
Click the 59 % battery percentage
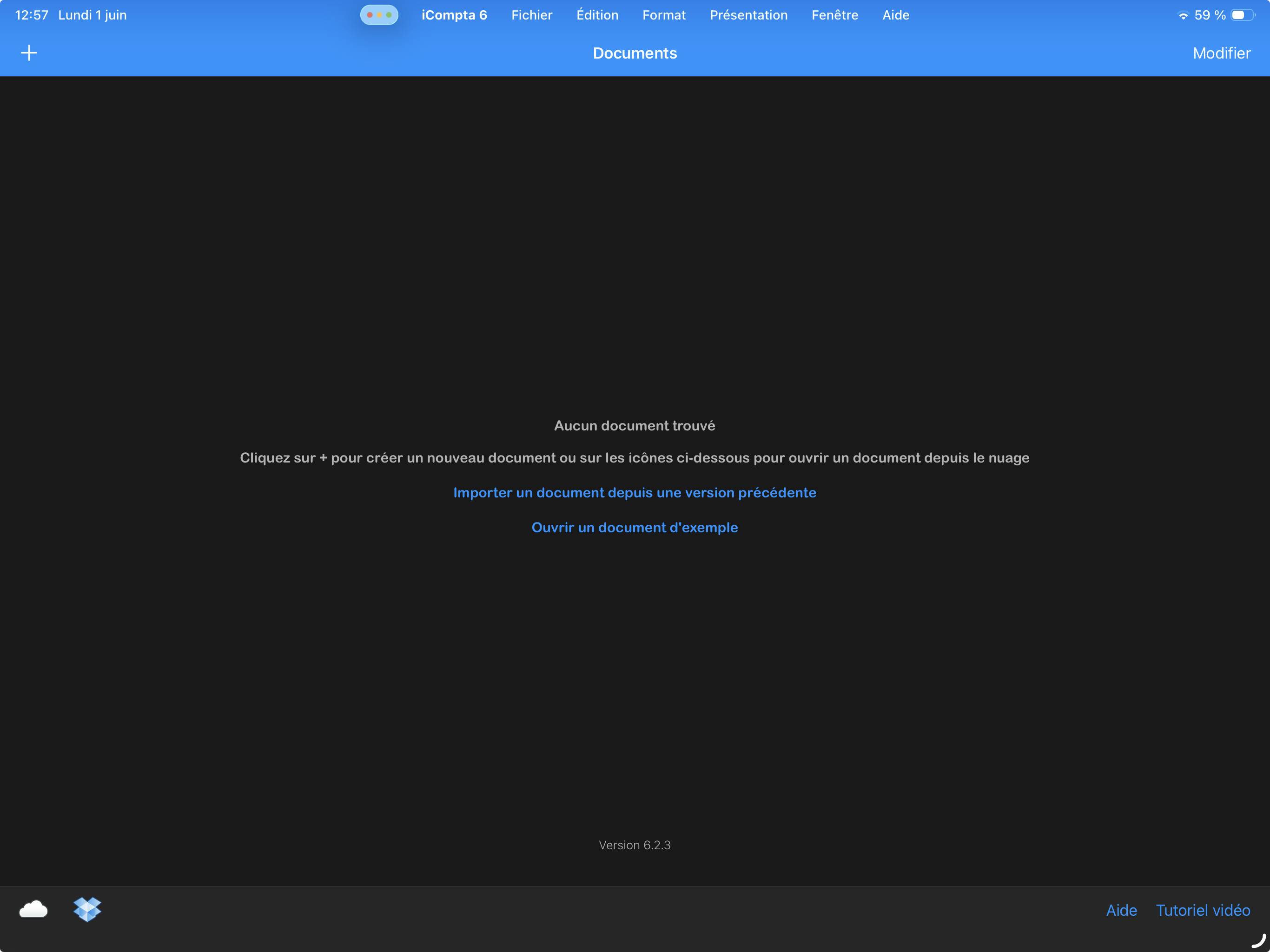(x=1210, y=15)
